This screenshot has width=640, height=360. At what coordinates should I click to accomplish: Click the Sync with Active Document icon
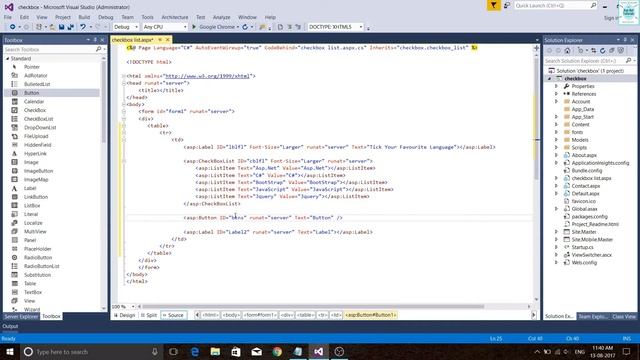pyautogui.click(x=593, y=51)
